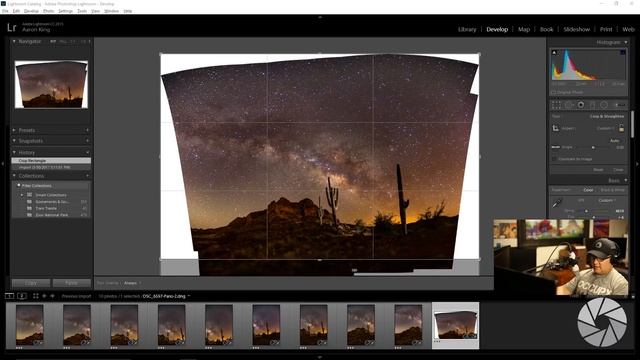Select the Graduated Filter tool
The image size is (640, 360).
coord(592,105)
